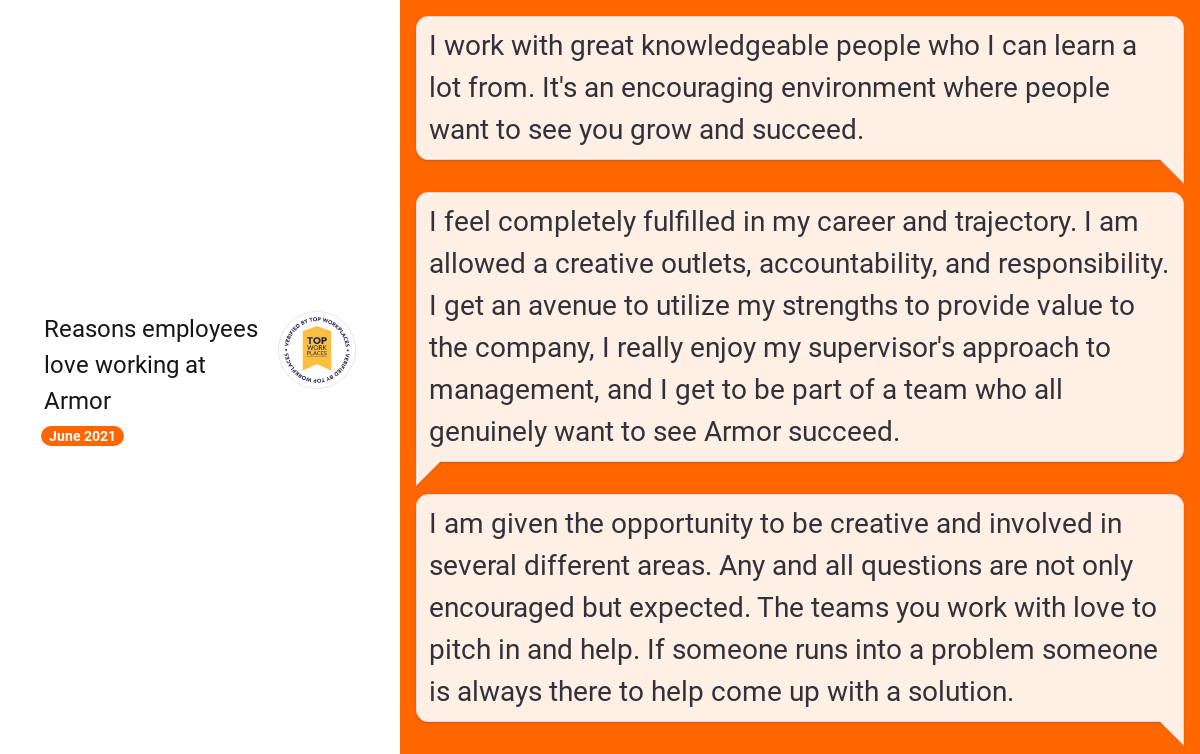Click the tail pointer of the third quote bubble
Viewport: 1200px width, 754px height.
(1171, 733)
